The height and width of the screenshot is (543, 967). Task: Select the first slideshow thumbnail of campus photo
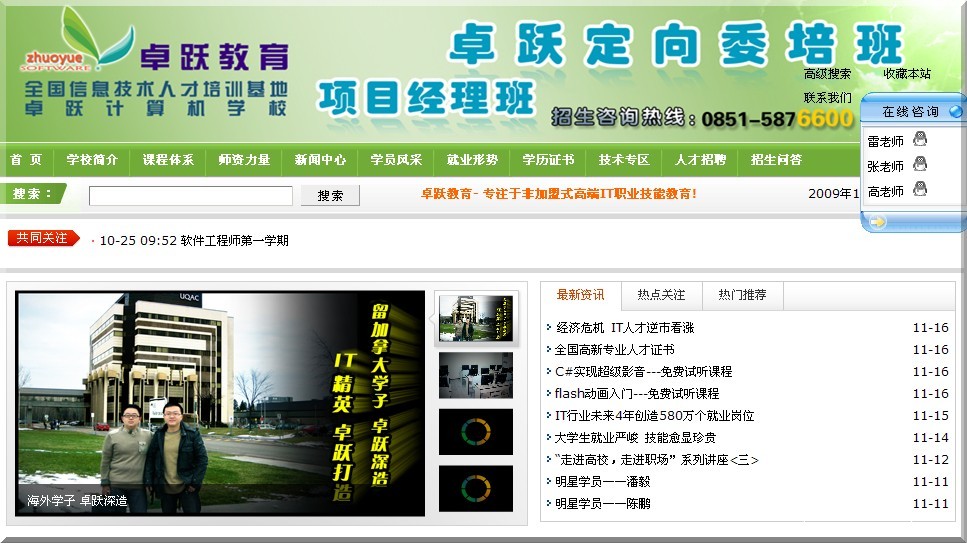476,318
